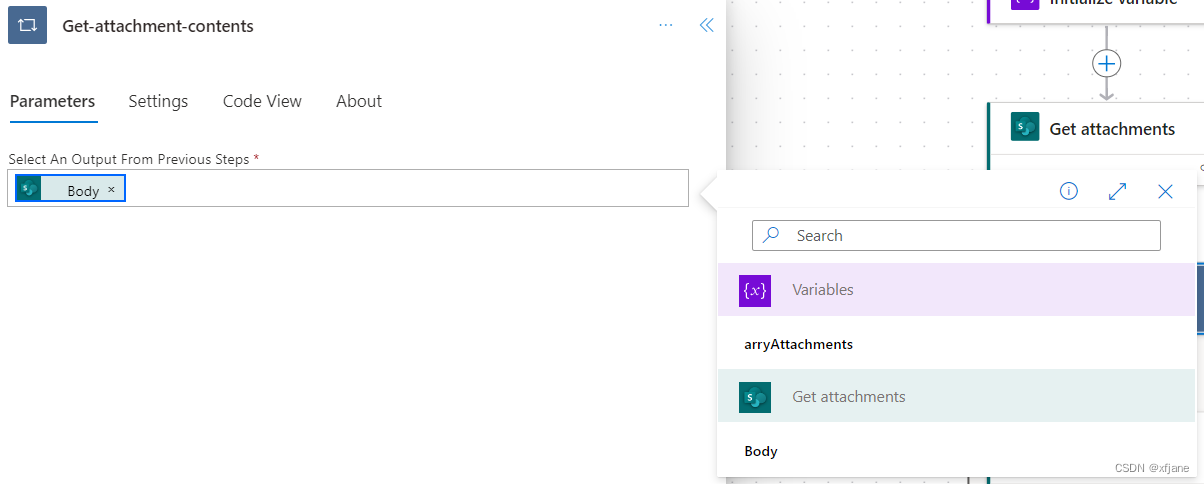1204x484 pixels.
Task: Select the Get attachments action card
Action: pos(1096,128)
